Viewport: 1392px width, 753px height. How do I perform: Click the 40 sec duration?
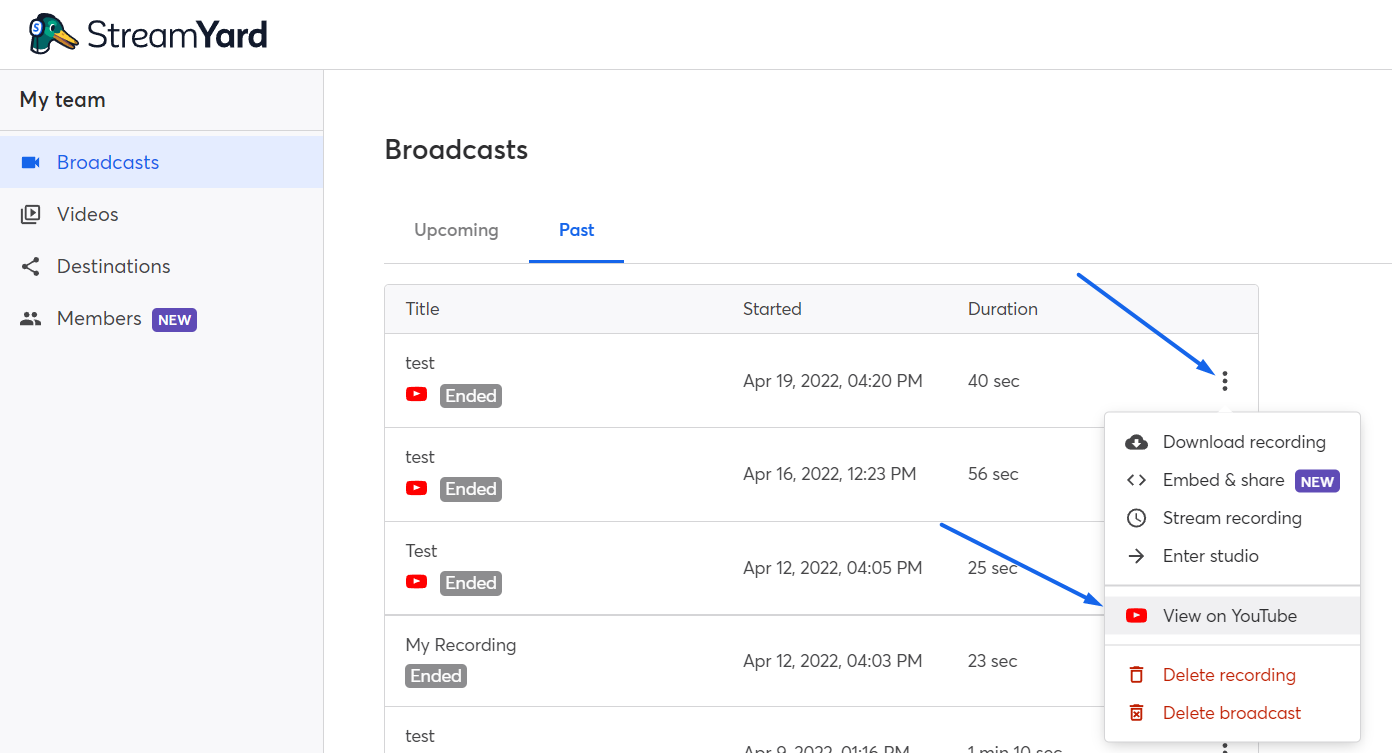[x=994, y=381]
